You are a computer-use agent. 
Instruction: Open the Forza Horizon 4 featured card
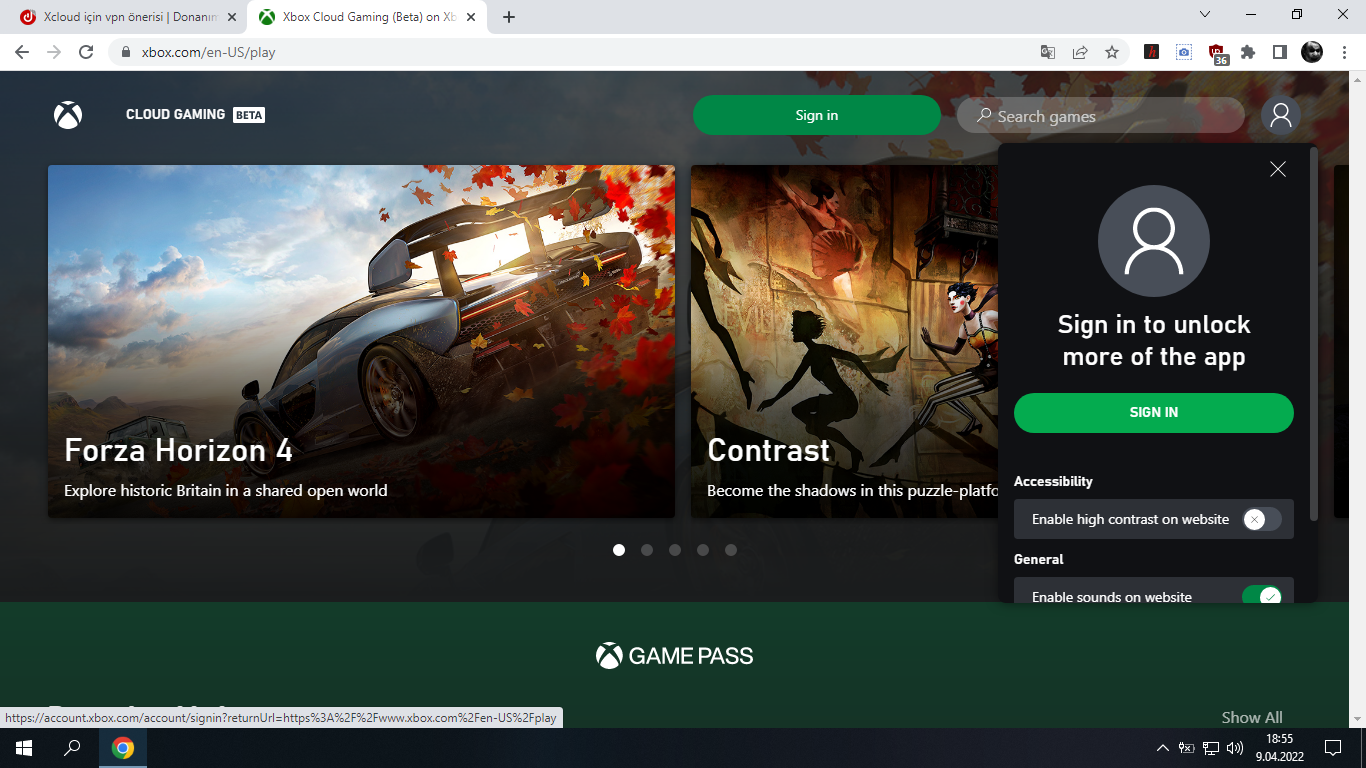361,341
